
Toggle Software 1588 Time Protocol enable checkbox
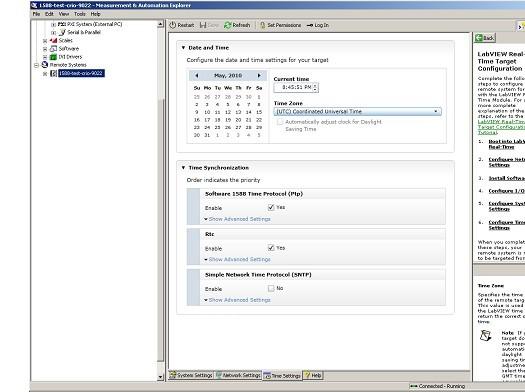(x=271, y=208)
